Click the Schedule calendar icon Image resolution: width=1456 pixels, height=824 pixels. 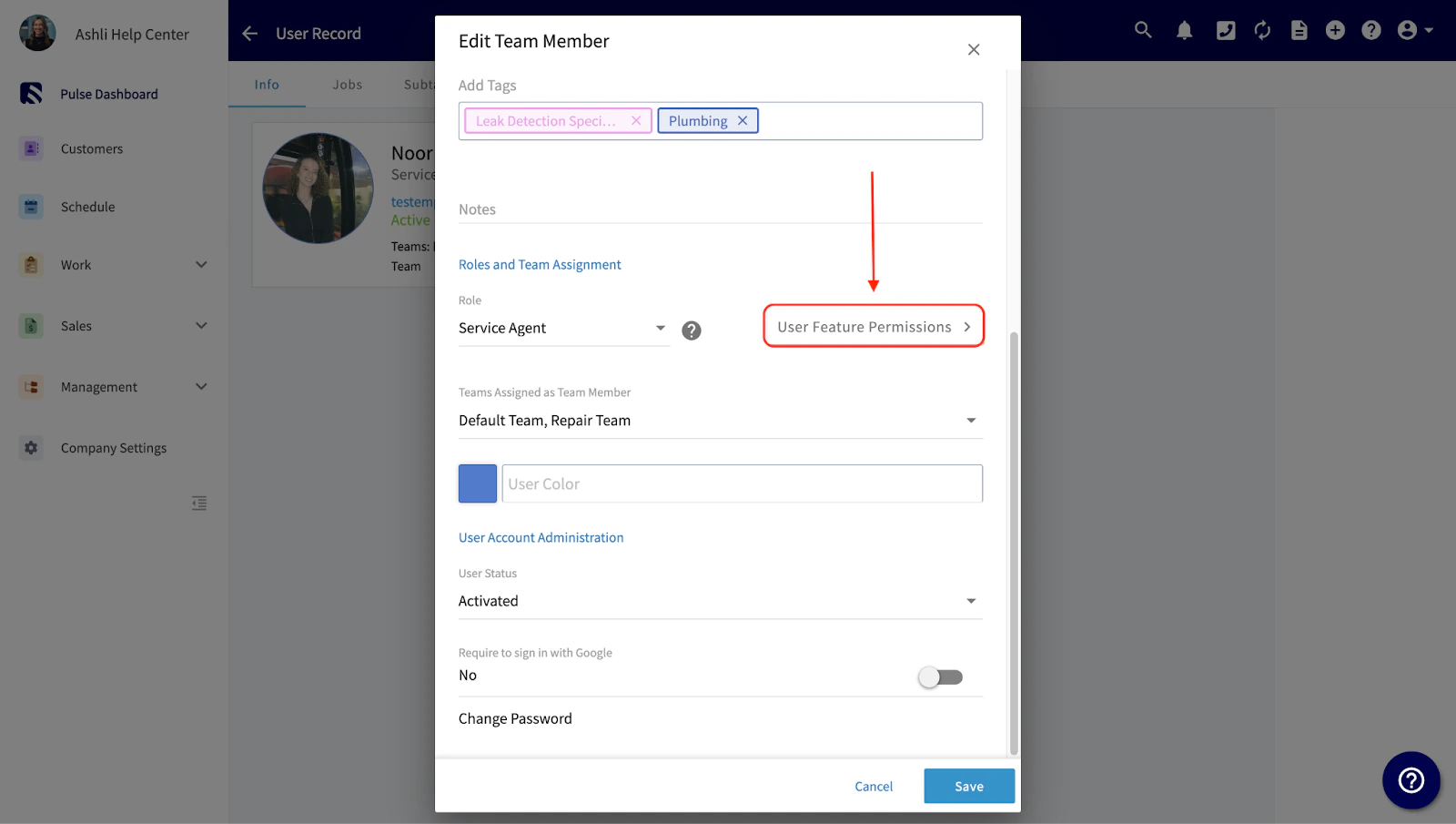[31, 207]
